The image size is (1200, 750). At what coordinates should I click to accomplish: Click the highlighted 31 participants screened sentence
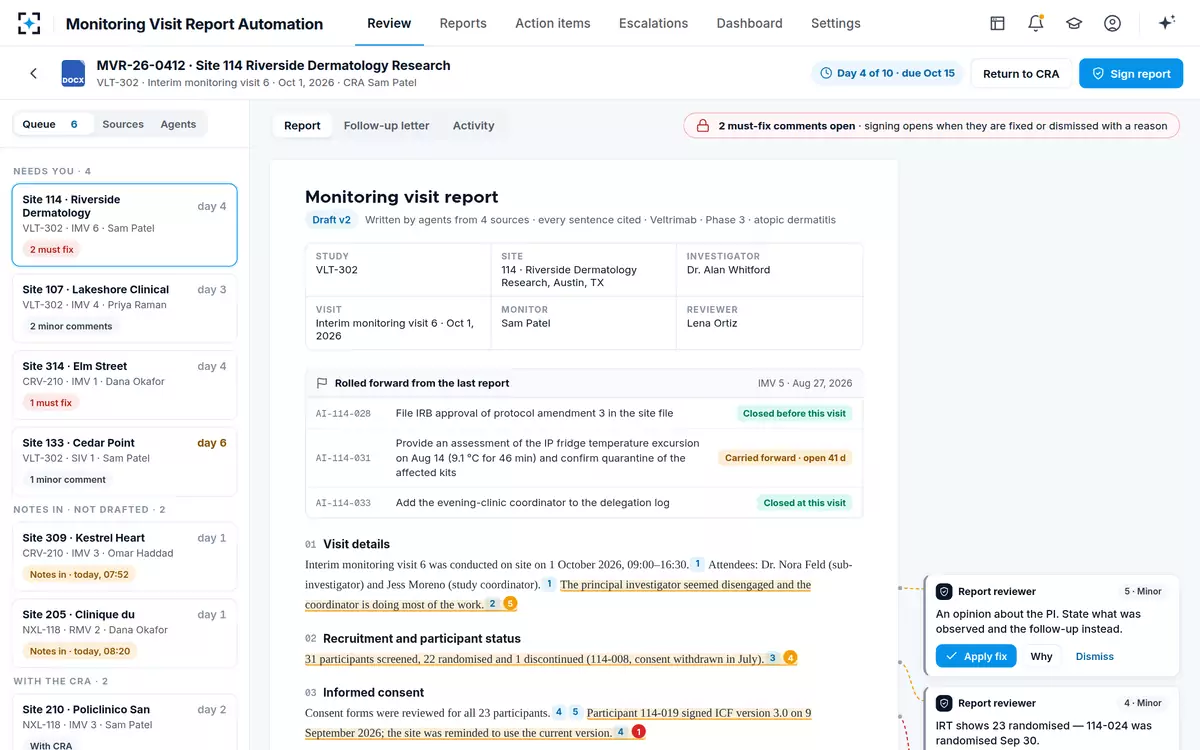click(x=533, y=659)
